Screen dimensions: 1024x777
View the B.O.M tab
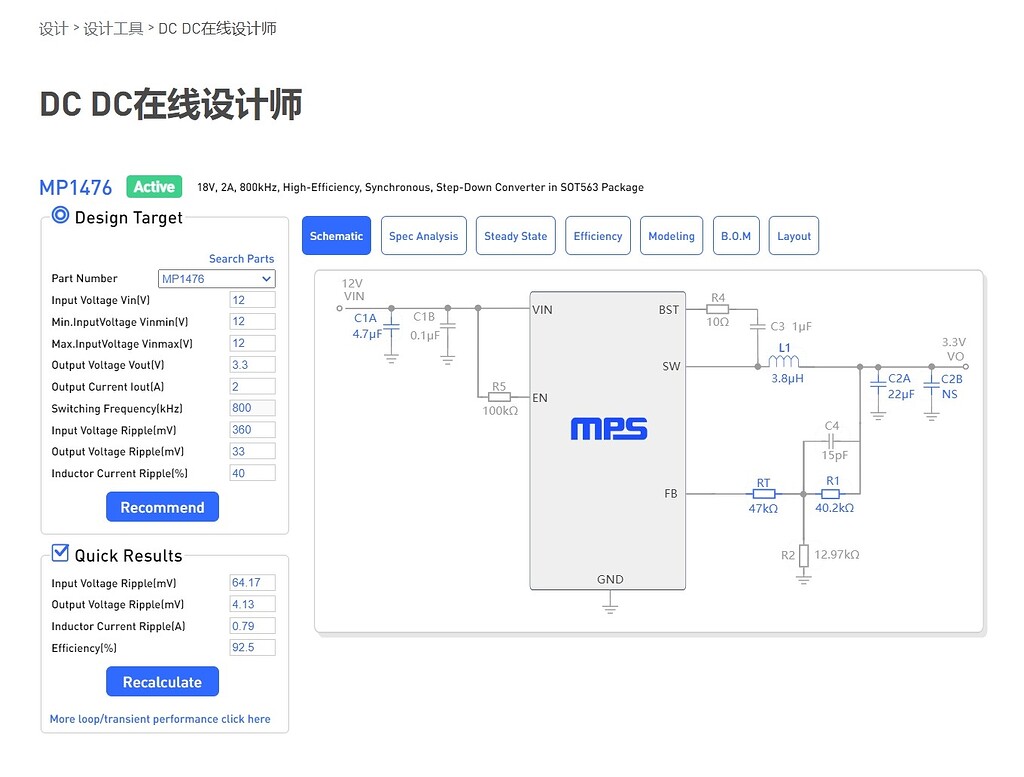click(x=736, y=235)
